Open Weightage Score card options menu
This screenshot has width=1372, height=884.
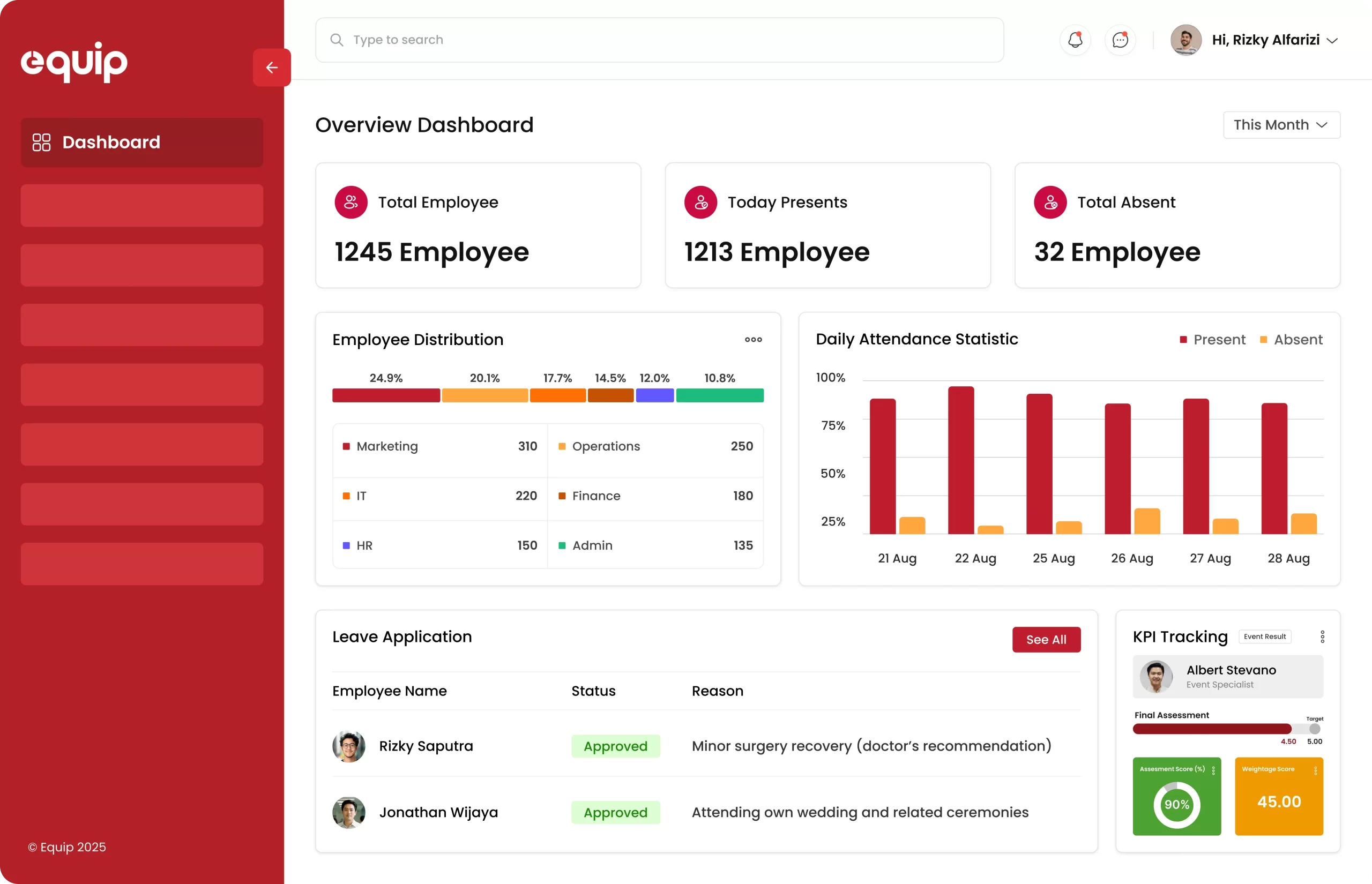click(x=1315, y=770)
